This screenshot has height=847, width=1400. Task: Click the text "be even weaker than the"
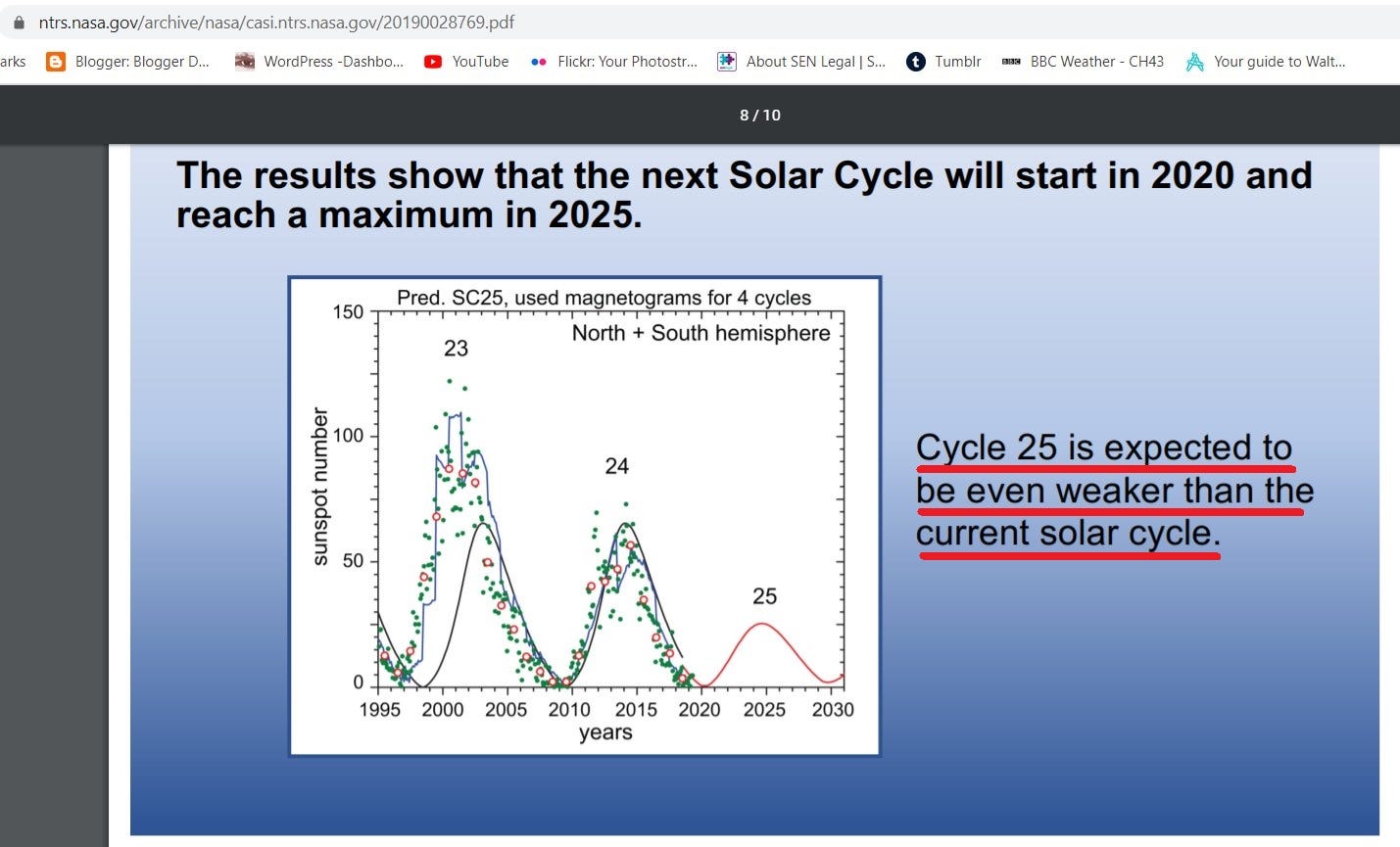(x=1115, y=490)
